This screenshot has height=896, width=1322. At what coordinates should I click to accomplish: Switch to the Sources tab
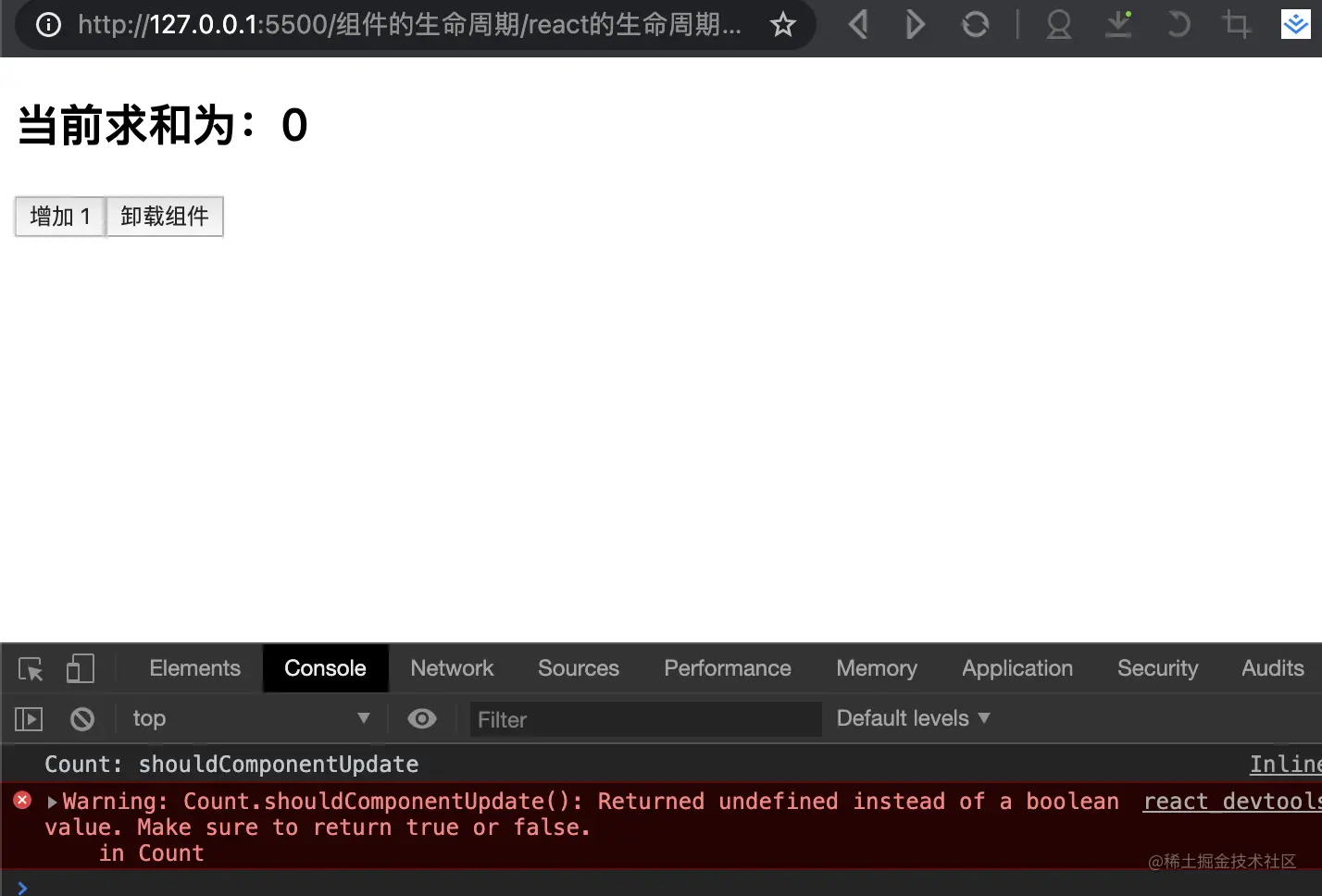click(579, 668)
